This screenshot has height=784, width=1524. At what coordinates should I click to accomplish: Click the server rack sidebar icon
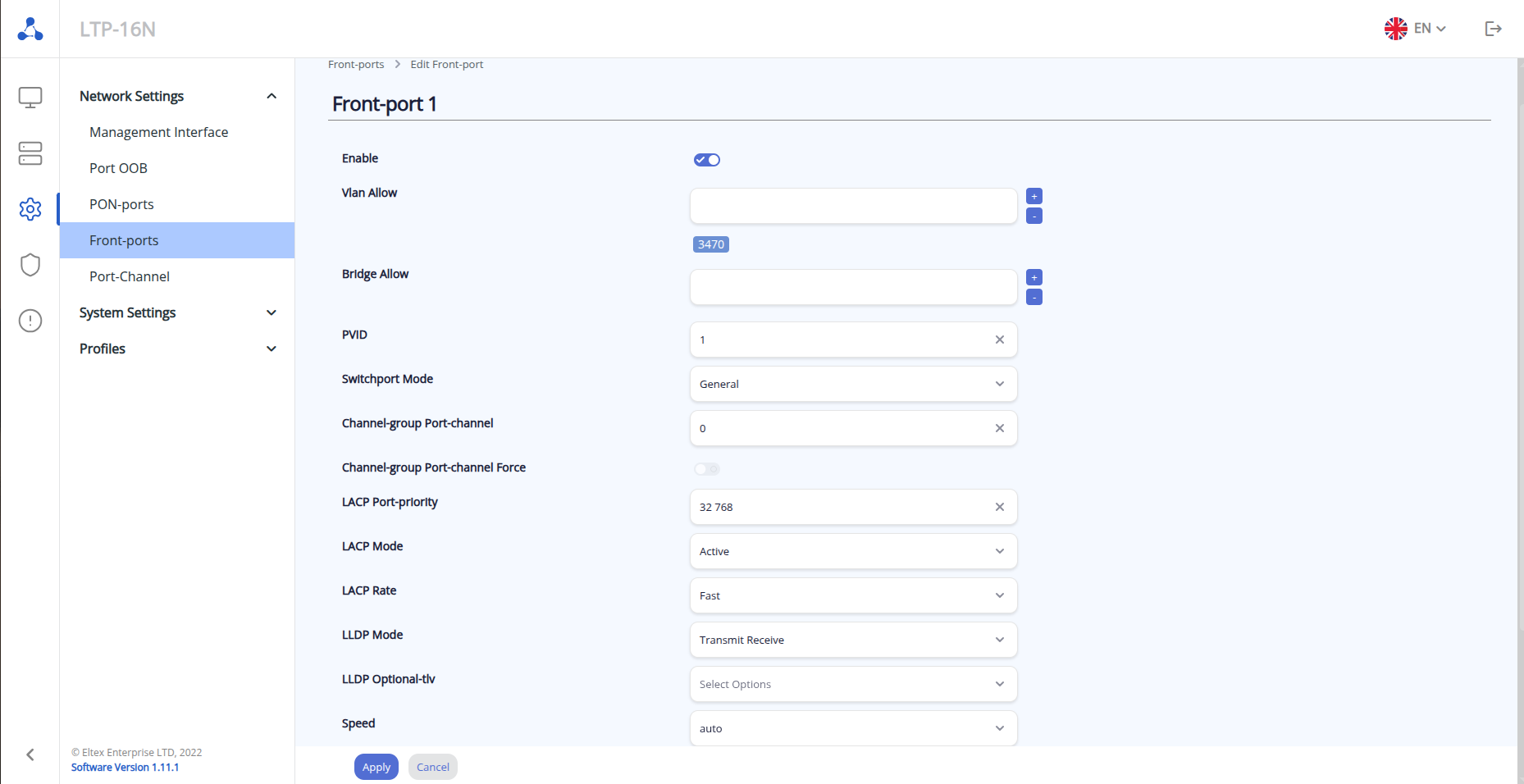pos(30,153)
